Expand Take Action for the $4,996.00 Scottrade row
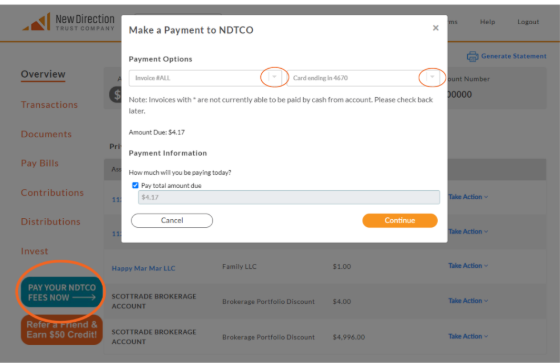The image size is (560, 363). (x=468, y=336)
